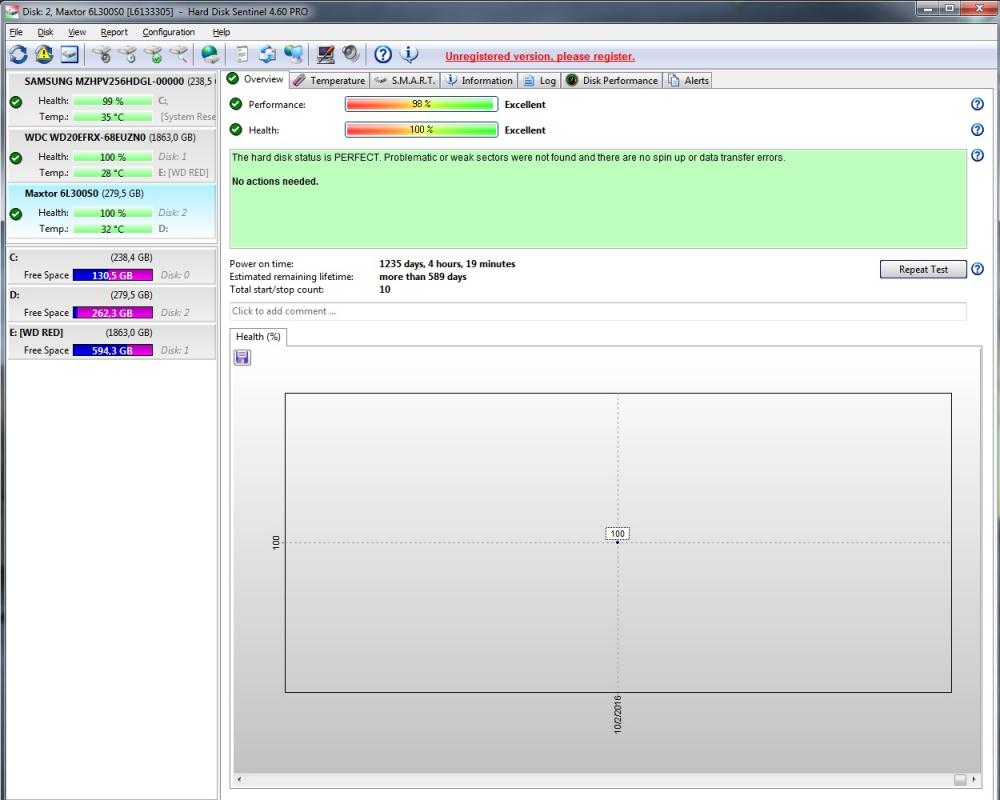1000x800 pixels.
Task: Click the refresh icon with yellow warning triangle
Action: [x=44, y=55]
